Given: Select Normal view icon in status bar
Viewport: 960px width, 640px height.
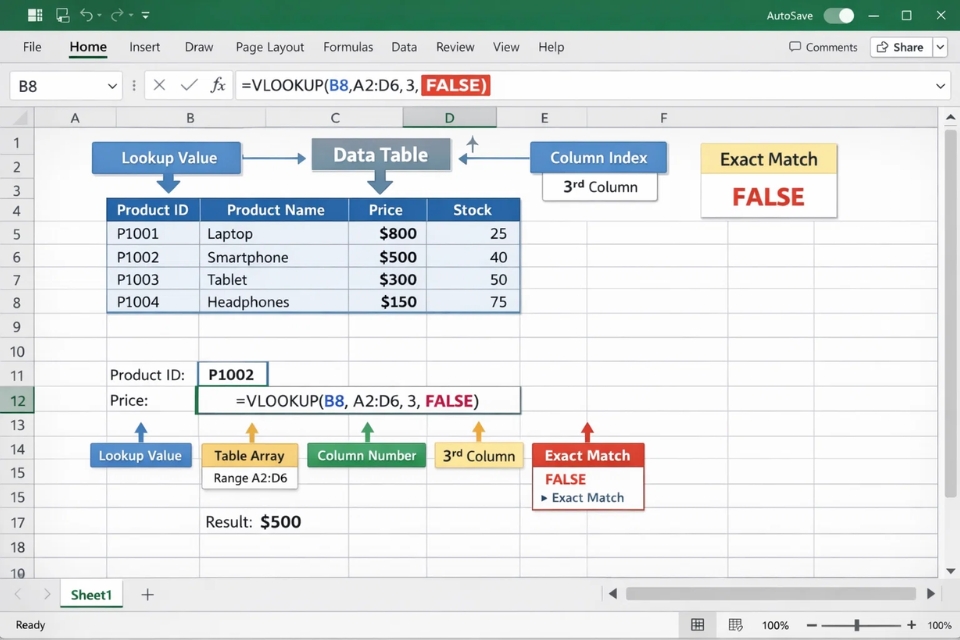Looking at the screenshot, I should [697, 624].
